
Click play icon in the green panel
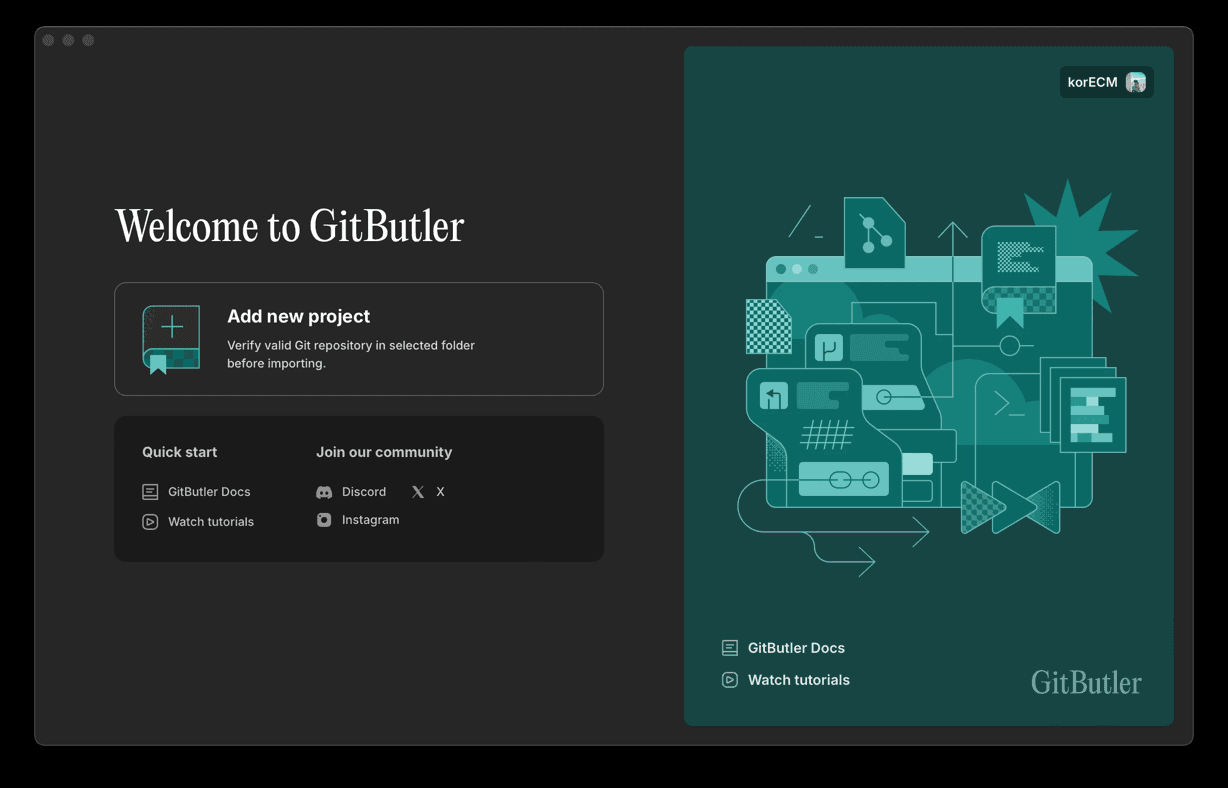[730, 680]
